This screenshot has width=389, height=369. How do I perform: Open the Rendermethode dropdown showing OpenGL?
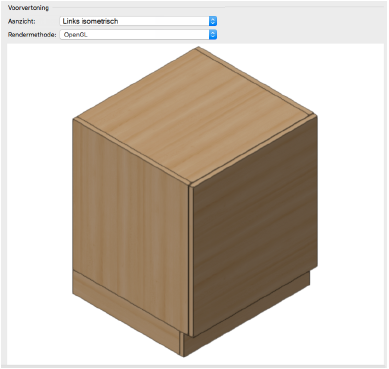tap(138, 34)
